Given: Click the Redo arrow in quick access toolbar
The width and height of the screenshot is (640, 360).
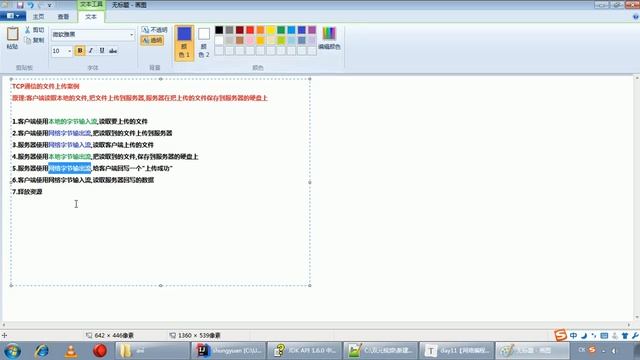Looking at the screenshot, I should [x=40, y=5].
